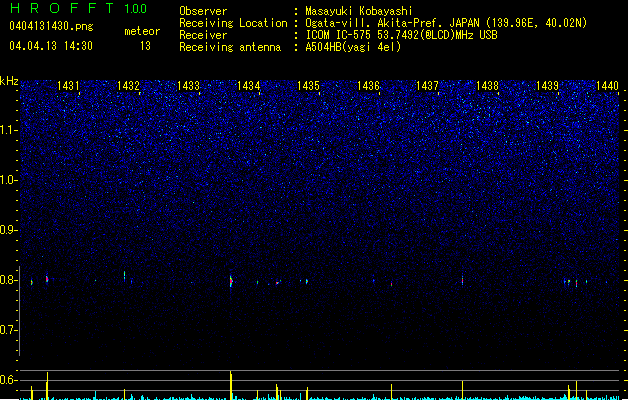Click the 1440 time marker

[x=607, y=85]
